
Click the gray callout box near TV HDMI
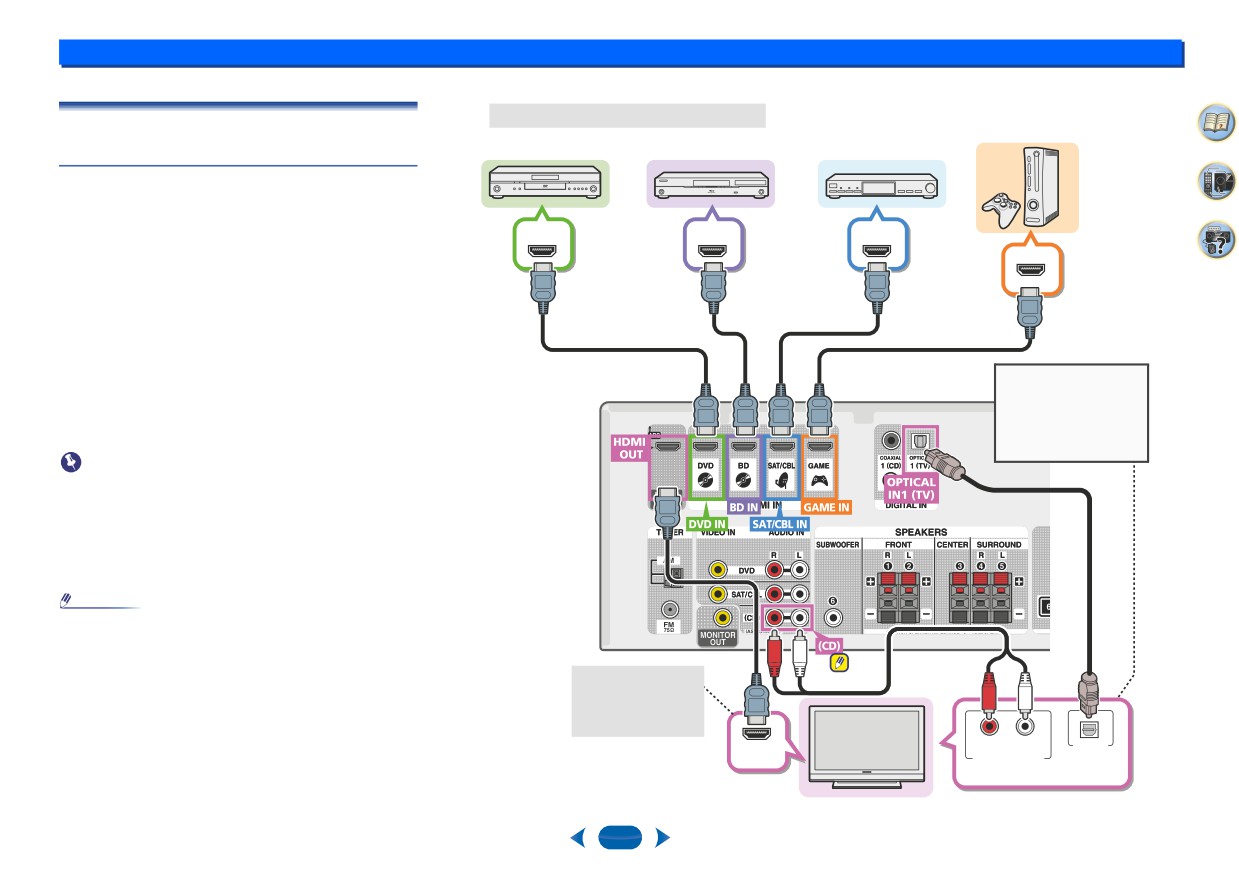[638, 701]
